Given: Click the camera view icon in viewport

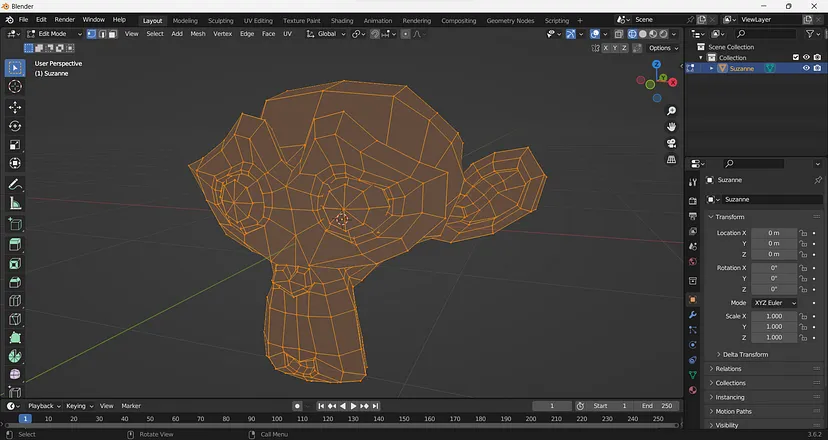Looking at the screenshot, I should tap(671, 143).
